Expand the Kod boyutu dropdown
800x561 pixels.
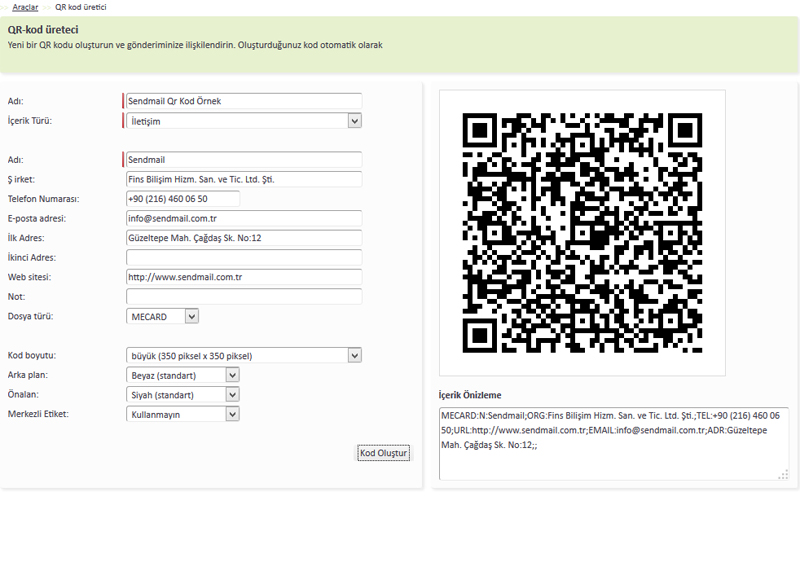(x=243, y=355)
